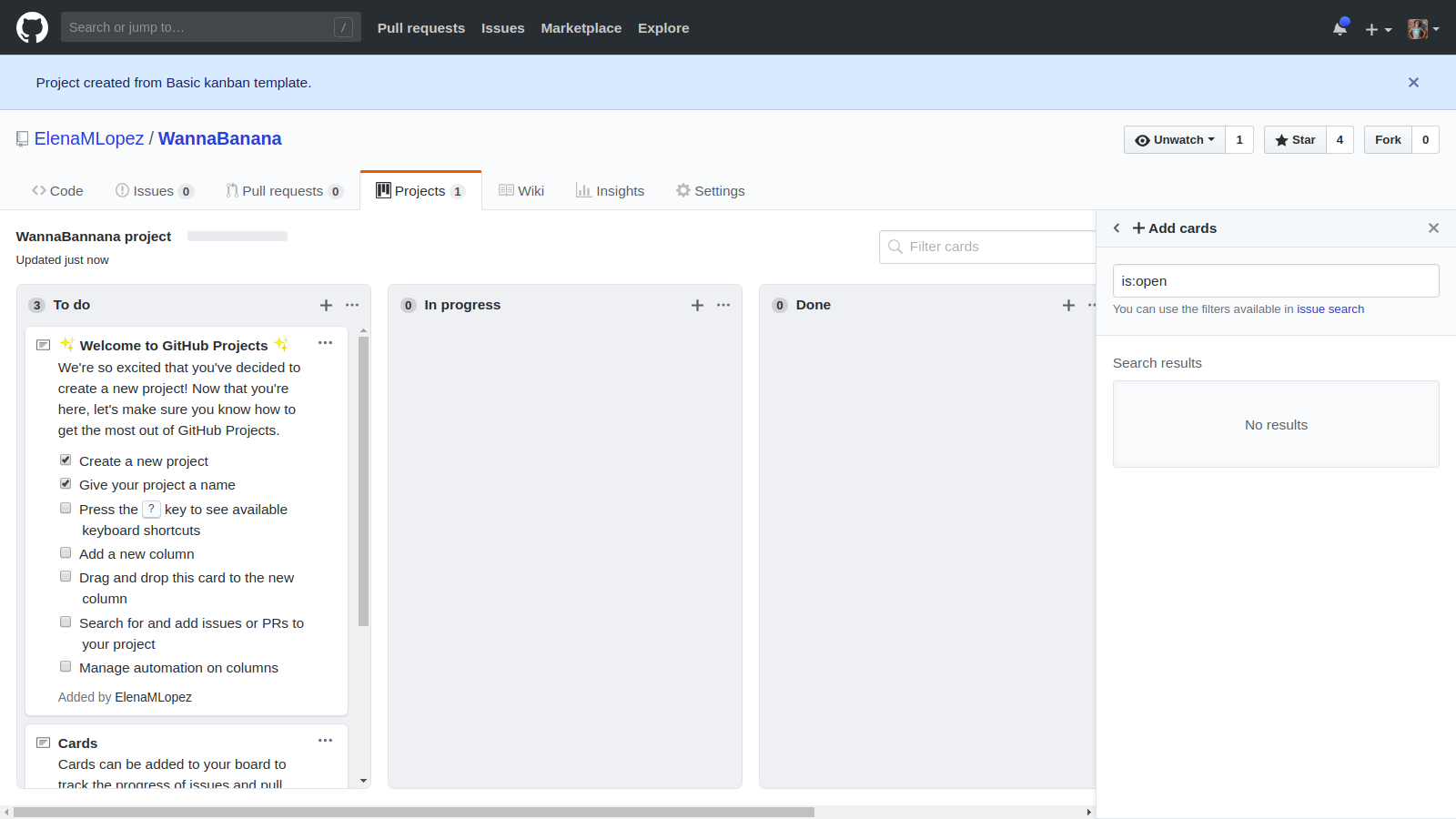Screen dimensions: 1456x819
Task: Open Issues in top navigation
Action: (503, 28)
